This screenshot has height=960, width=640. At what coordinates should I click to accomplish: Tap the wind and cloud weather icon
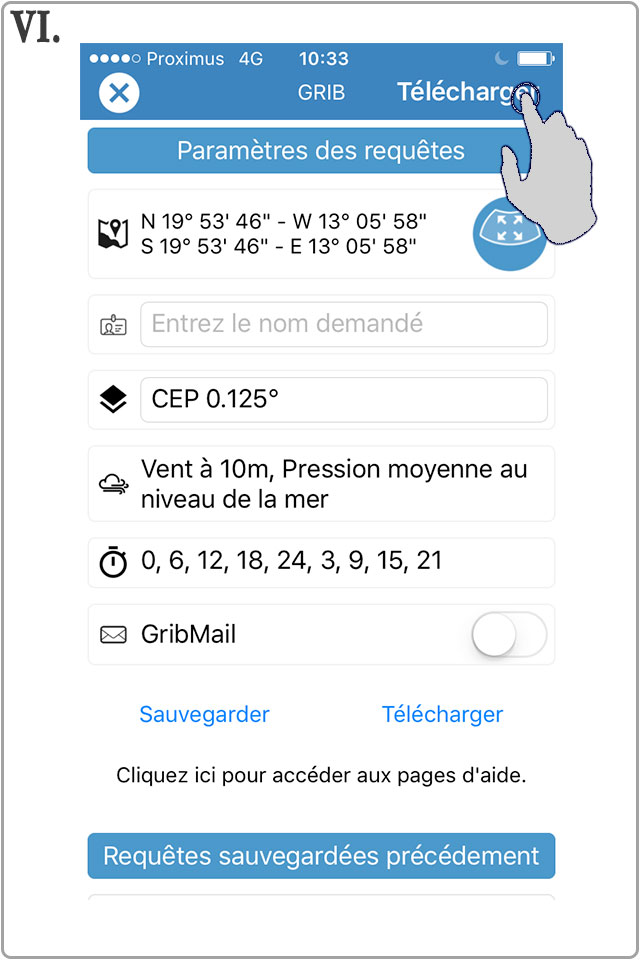point(113,483)
